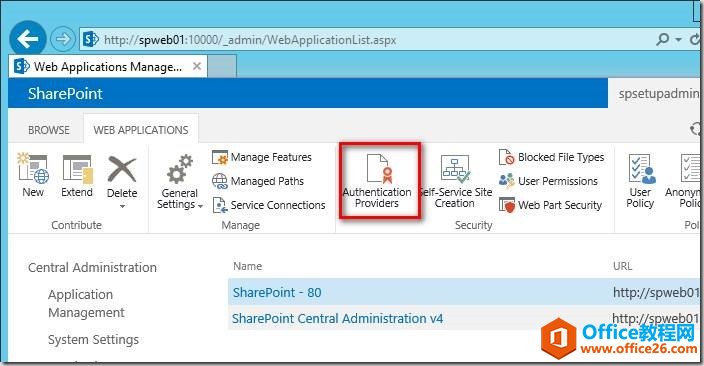Open the address bar search dropdown arrow
Image resolution: width=704 pixels, height=366 pixels.
[x=678, y=40]
